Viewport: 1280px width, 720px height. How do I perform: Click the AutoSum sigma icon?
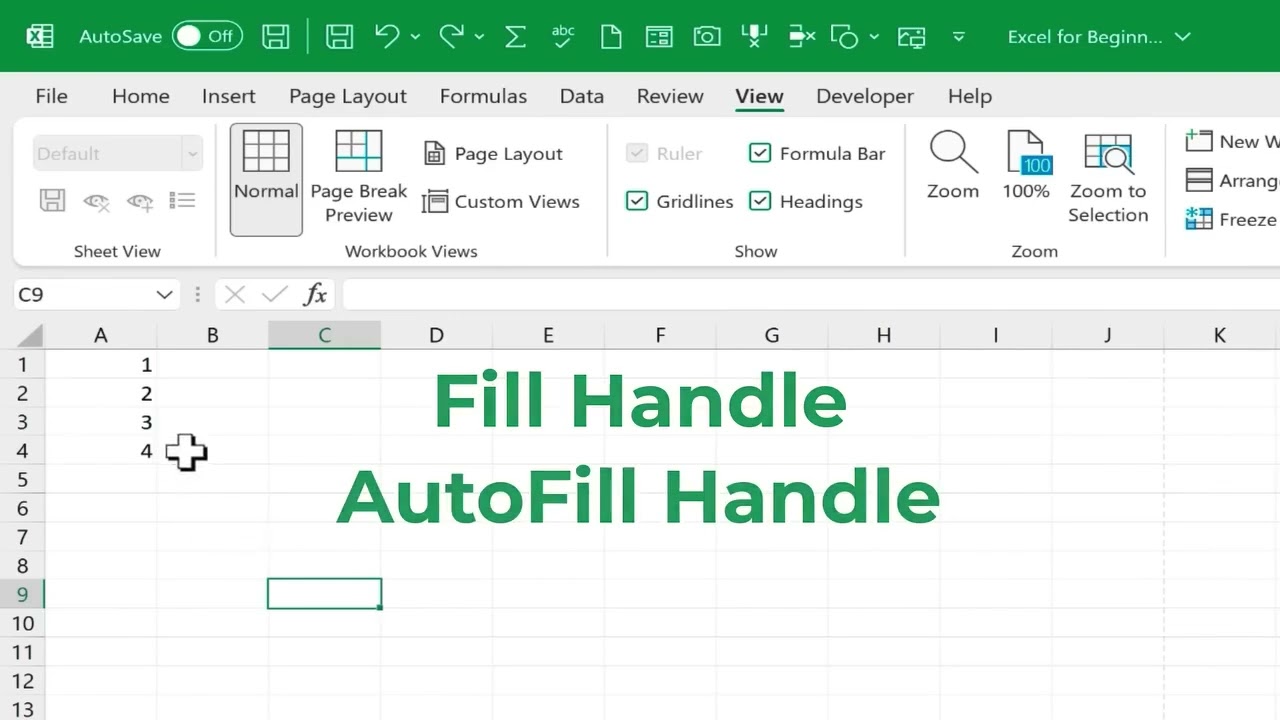point(515,37)
